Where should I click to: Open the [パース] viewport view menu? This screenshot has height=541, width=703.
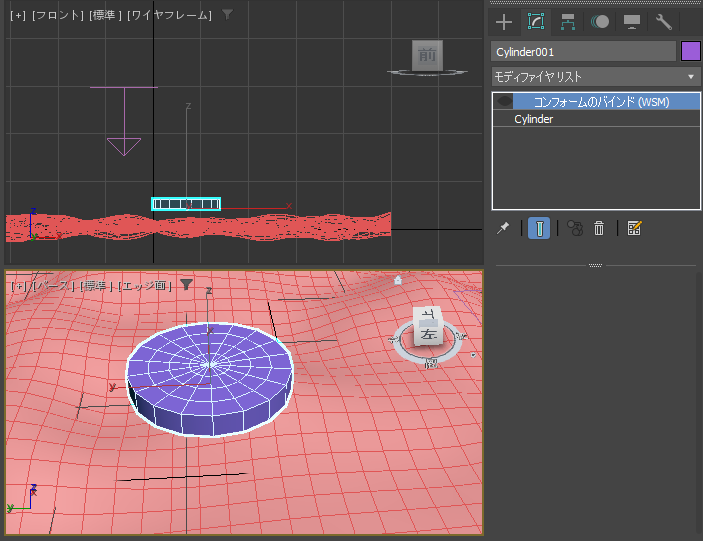tap(53, 286)
